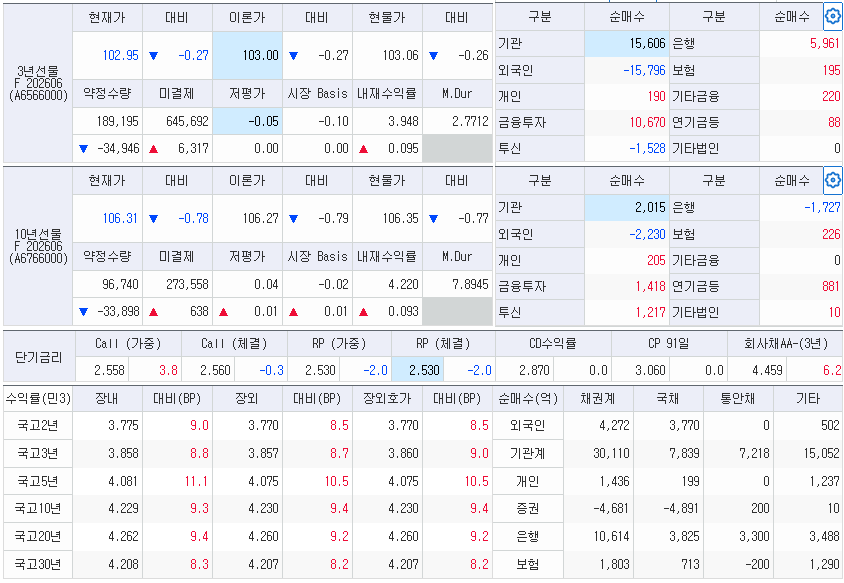844x583 pixels.
Task: Click 외국인 국채 value 3,770
Action: coord(685,426)
